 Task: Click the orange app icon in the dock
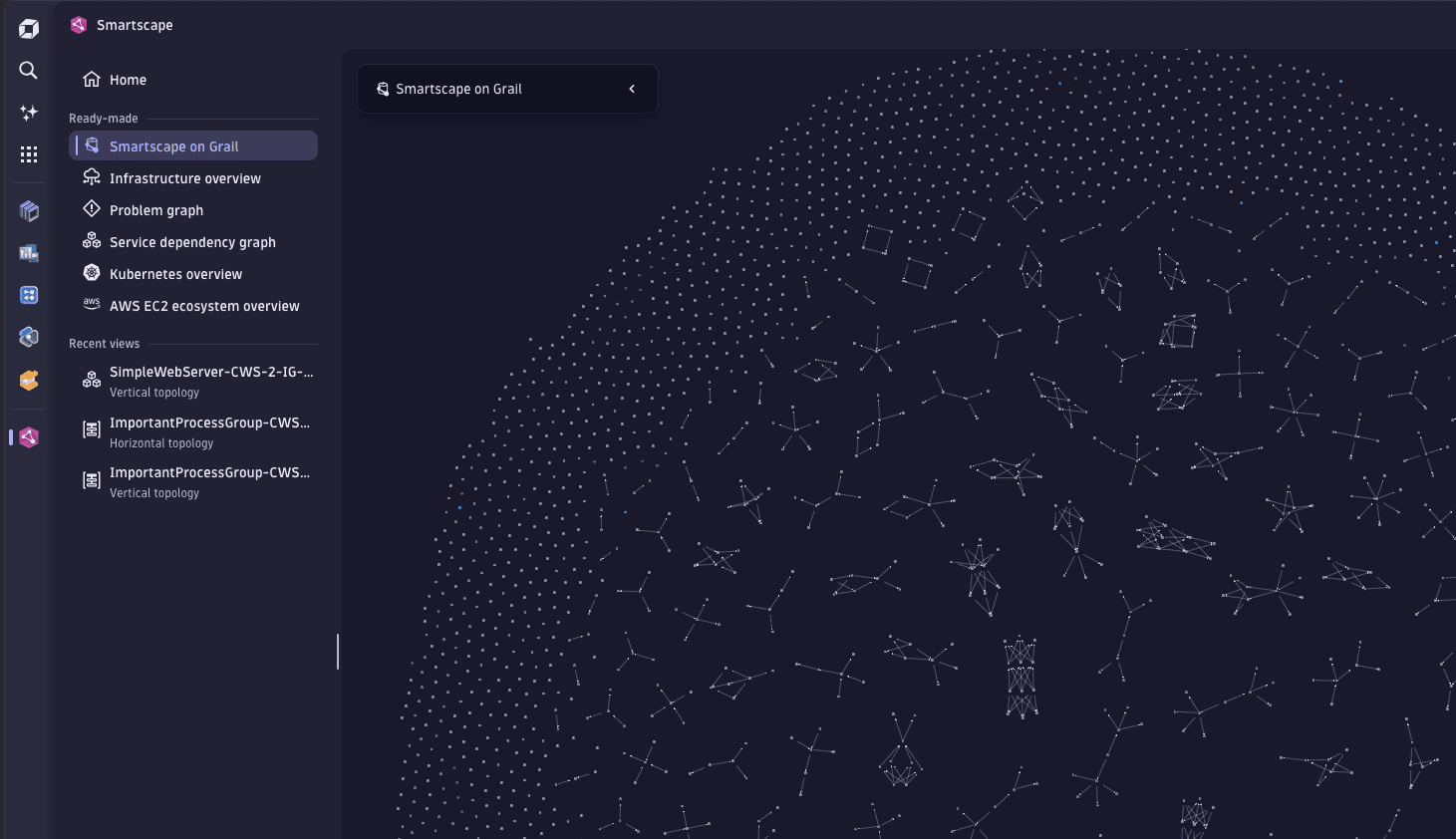coord(27,380)
